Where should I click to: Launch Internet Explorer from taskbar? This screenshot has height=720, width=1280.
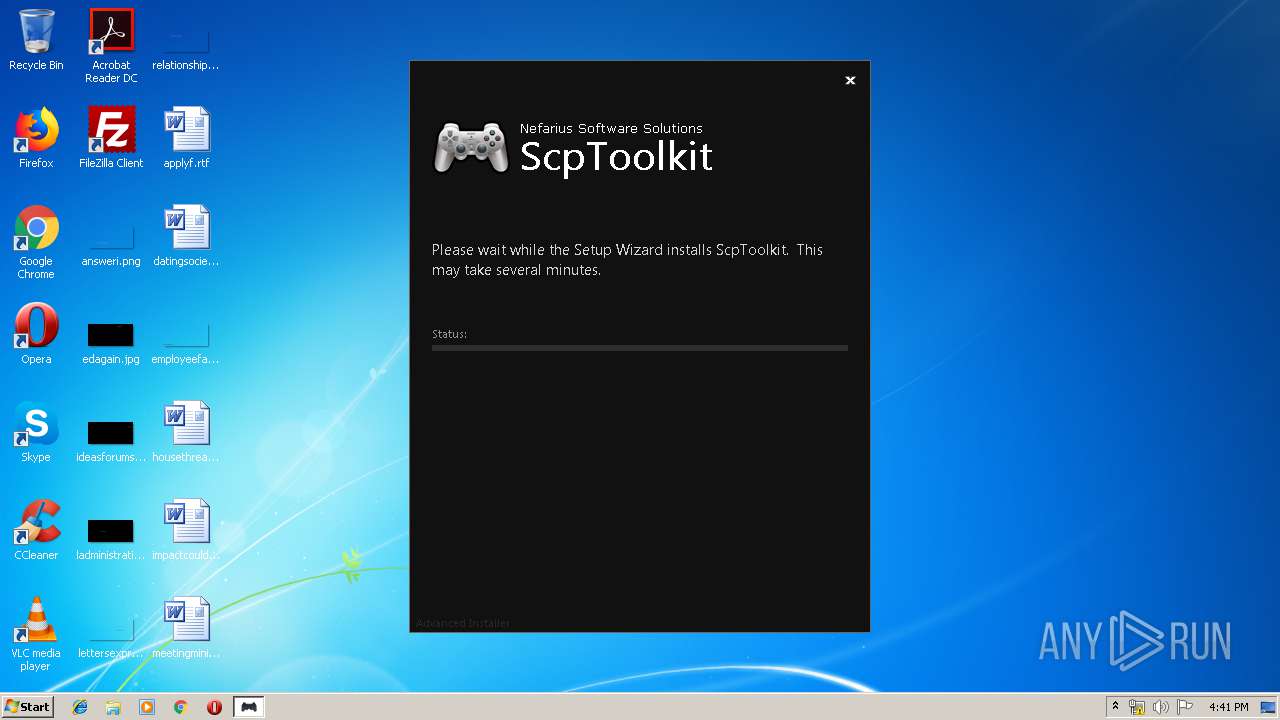80,707
